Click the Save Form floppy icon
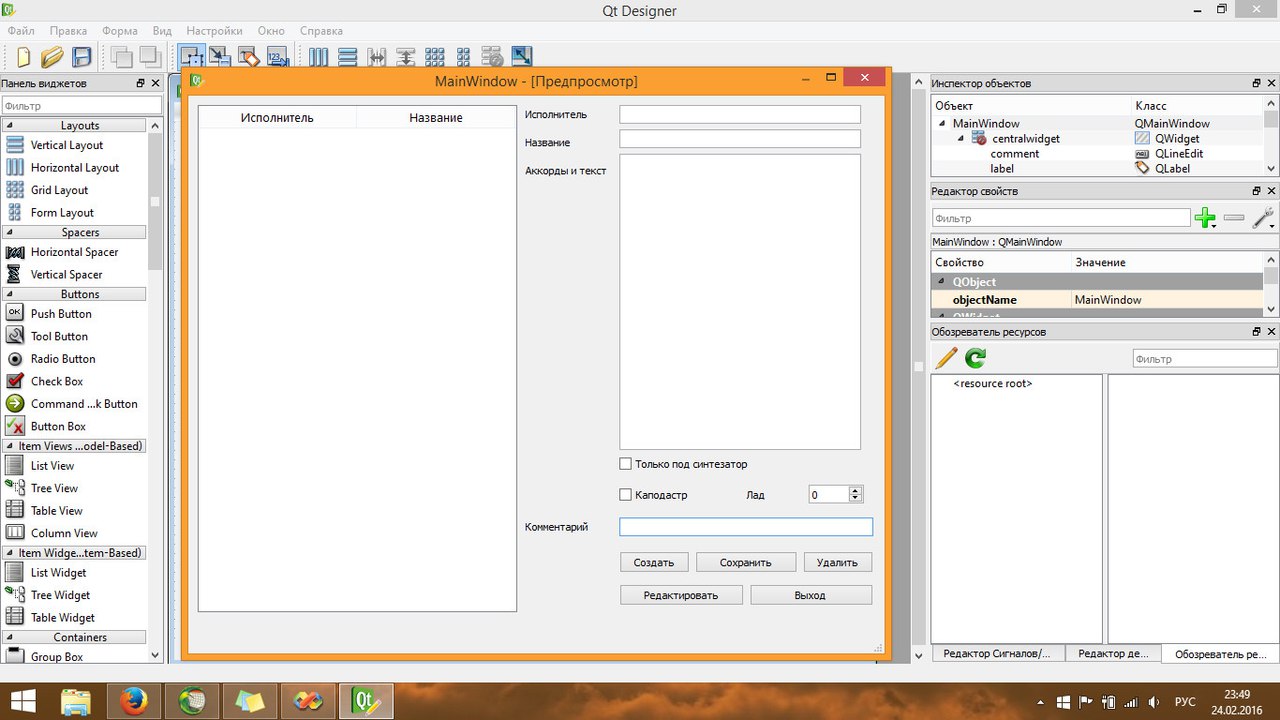The height and width of the screenshot is (720, 1280). click(x=81, y=57)
